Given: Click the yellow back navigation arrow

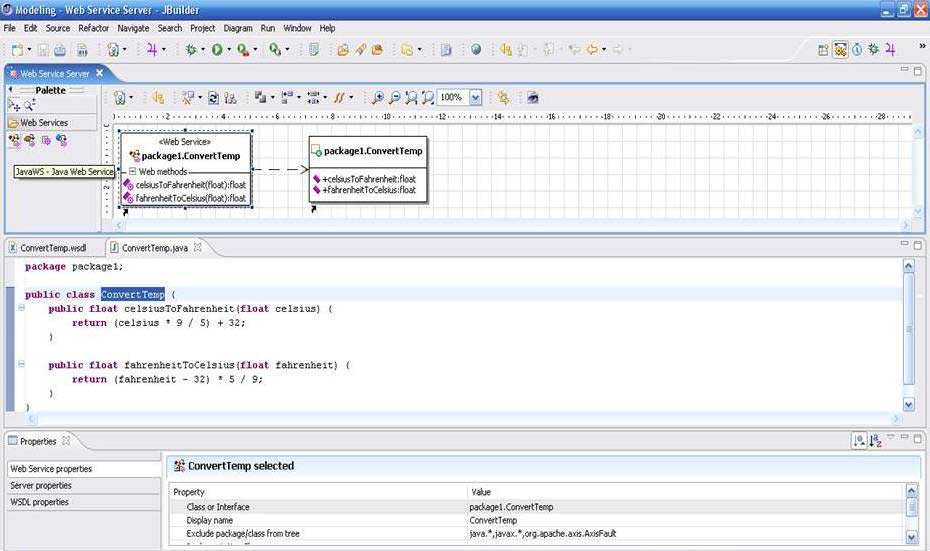Looking at the screenshot, I should pos(591,50).
